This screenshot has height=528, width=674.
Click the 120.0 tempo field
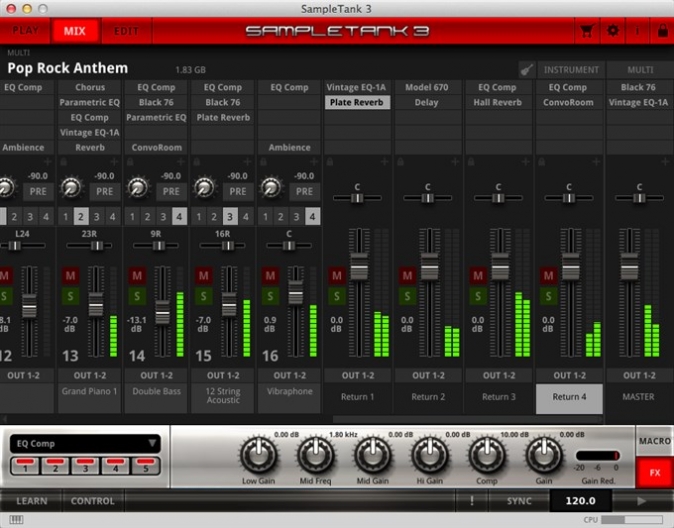580,501
